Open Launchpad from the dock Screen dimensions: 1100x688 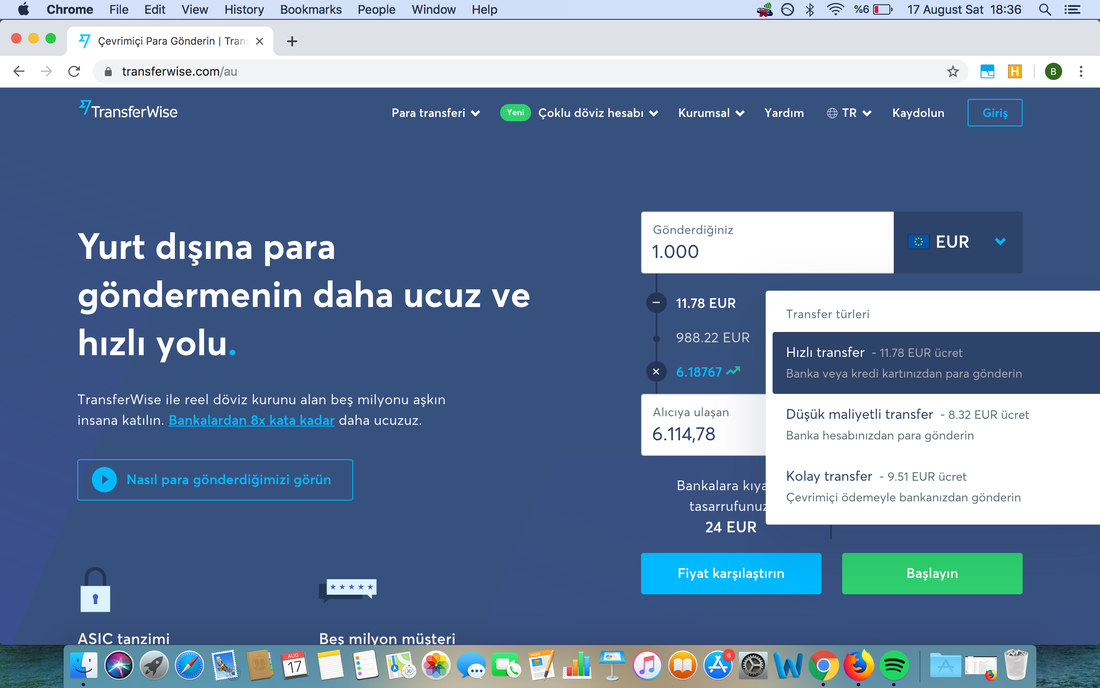pos(154,665)
